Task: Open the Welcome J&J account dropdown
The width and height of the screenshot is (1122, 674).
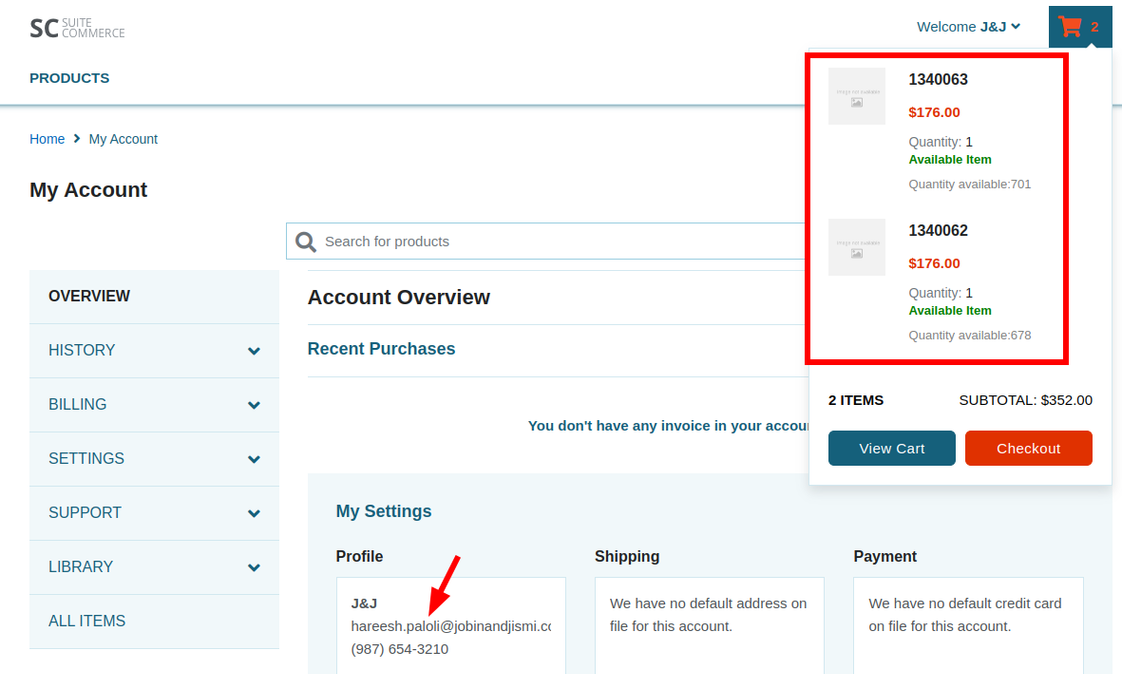Action: click(x=968, y=27)
